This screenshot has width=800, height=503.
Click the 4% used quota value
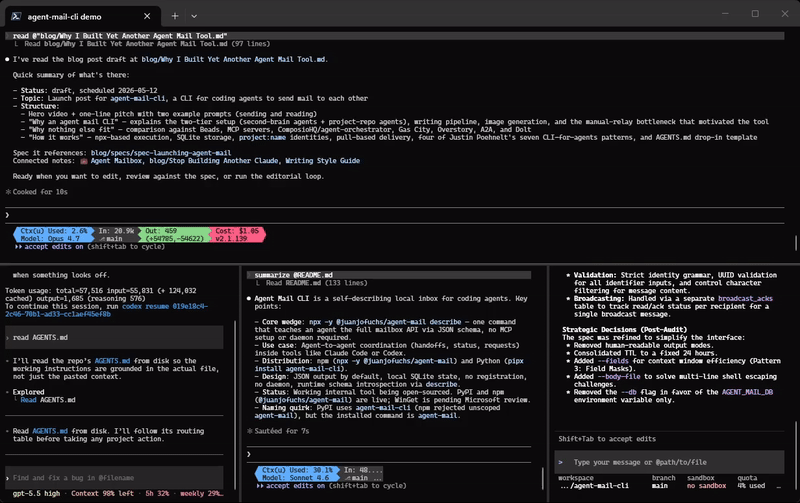click(751, 486)
